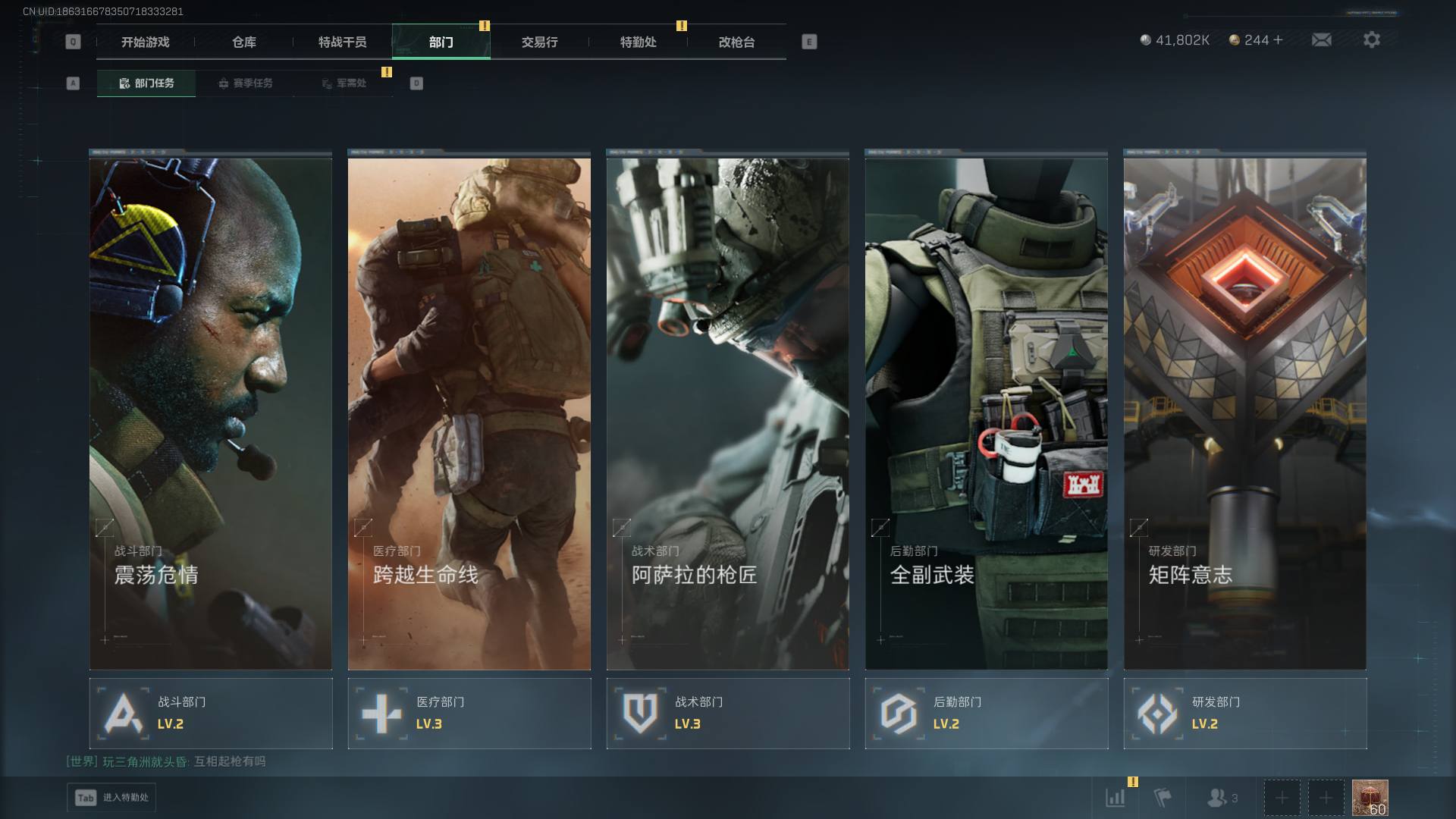The image size is (1456, 819).
Task: Click the Q key hint icon
Action: [x=73, y=42]
